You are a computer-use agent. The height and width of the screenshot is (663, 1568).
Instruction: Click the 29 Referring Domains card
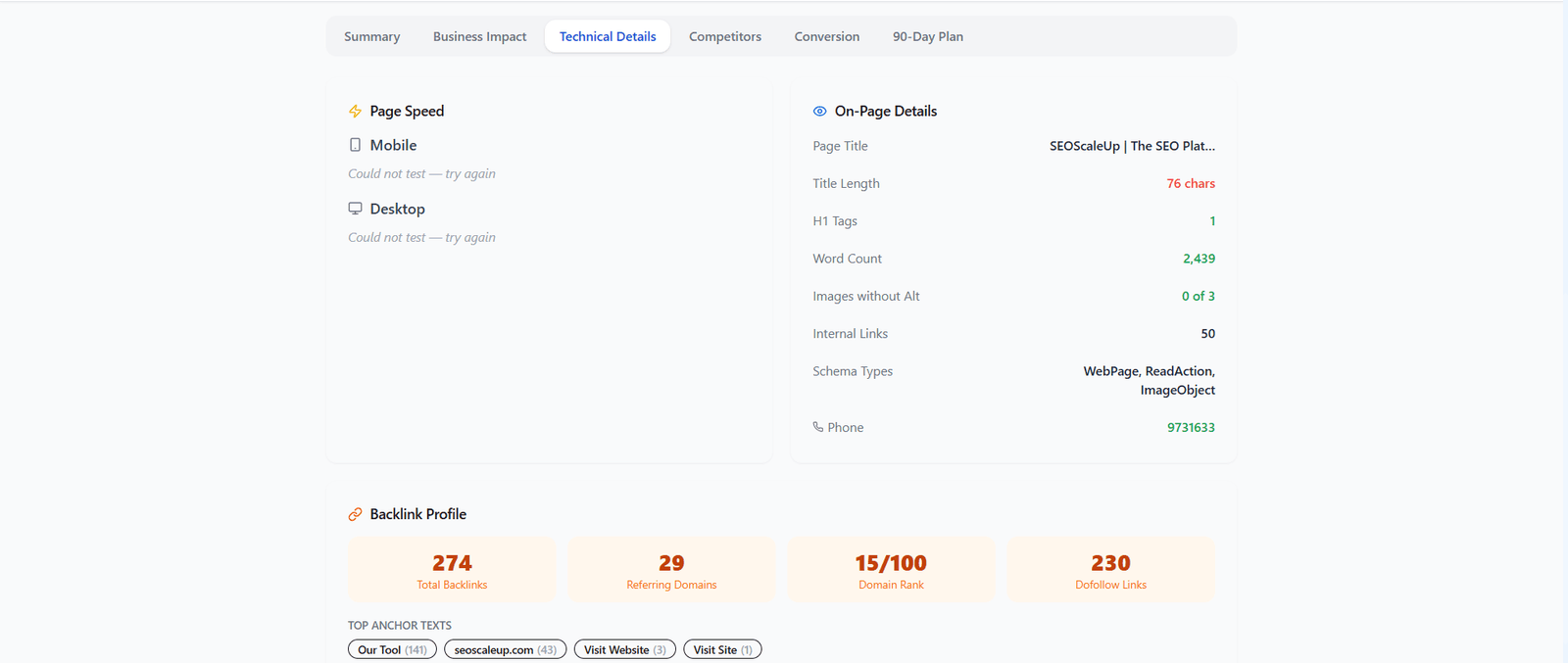click(x=671, y=570)
